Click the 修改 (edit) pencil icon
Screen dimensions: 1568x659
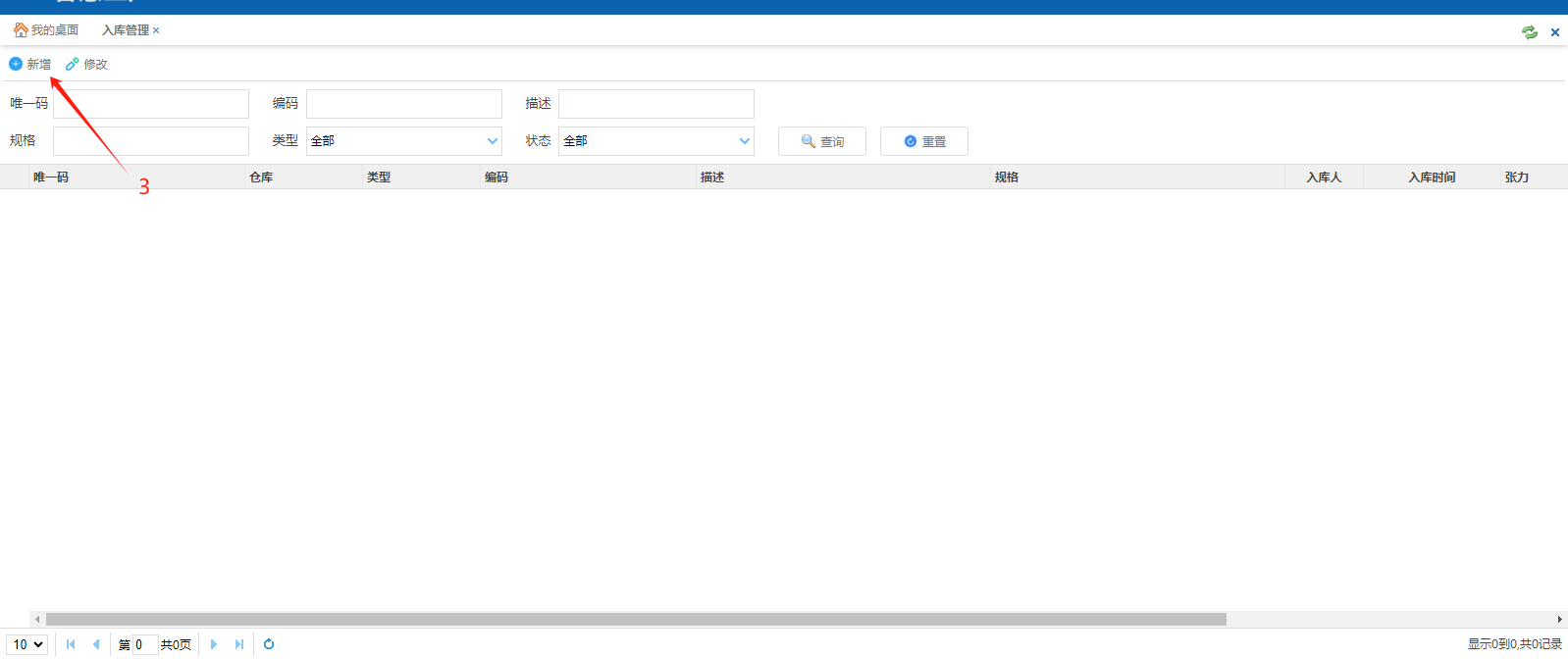[x=73, y=64]
